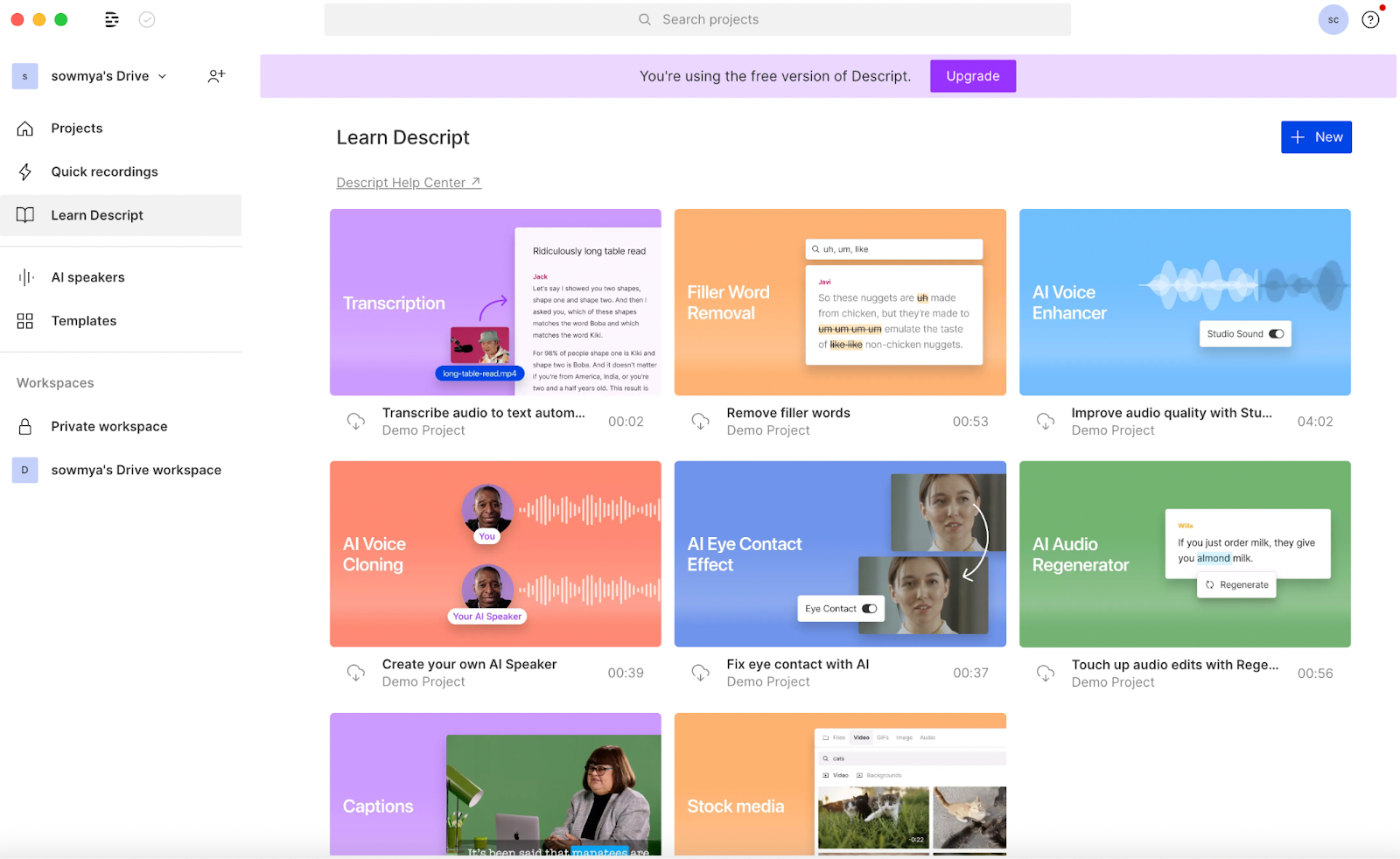Viewport: 1400px width, 859px height.
Task: Open the Descript Help Center link
Action: tap(409, 183)
